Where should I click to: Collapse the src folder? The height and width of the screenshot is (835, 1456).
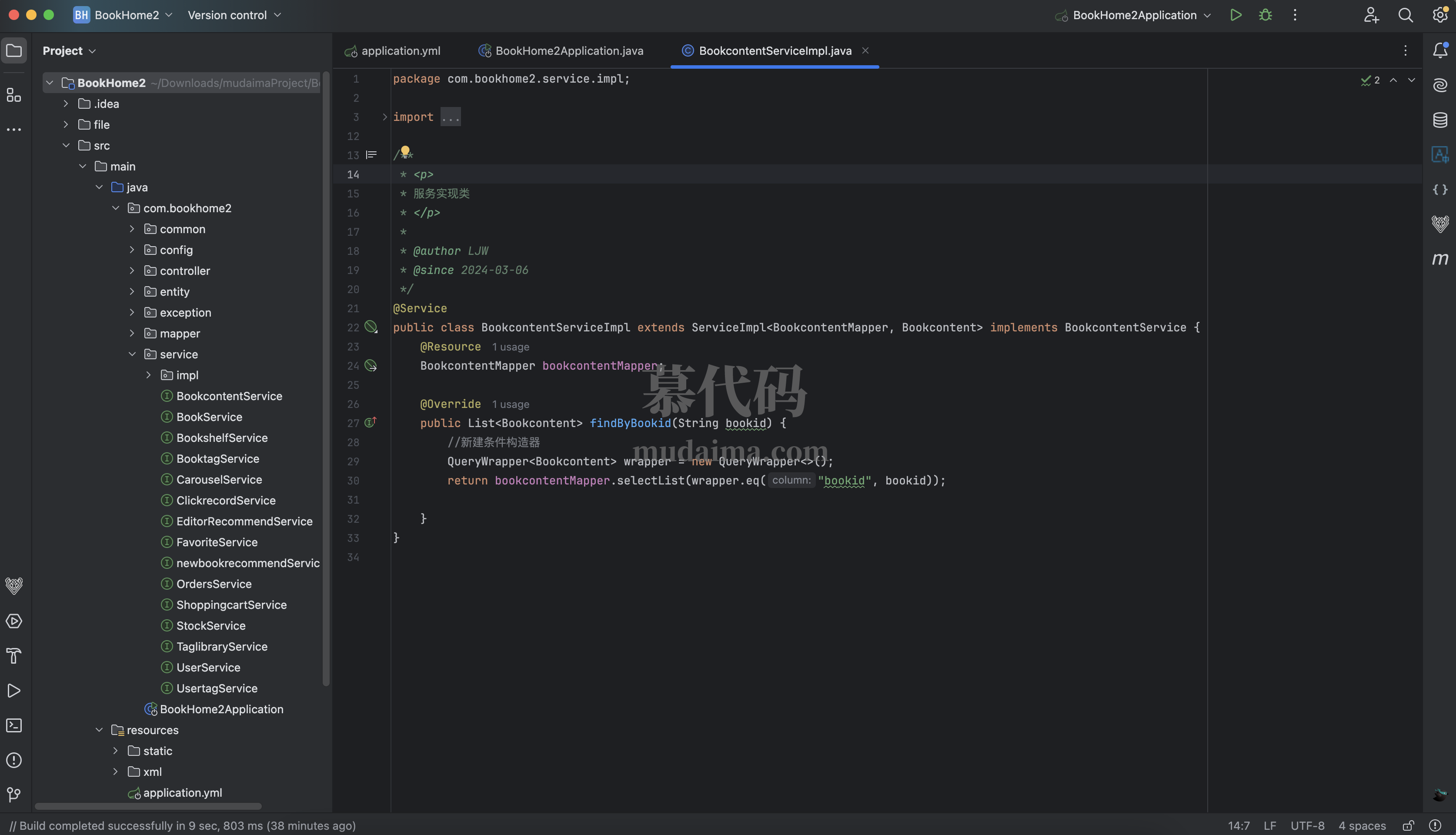pos(66,145)
